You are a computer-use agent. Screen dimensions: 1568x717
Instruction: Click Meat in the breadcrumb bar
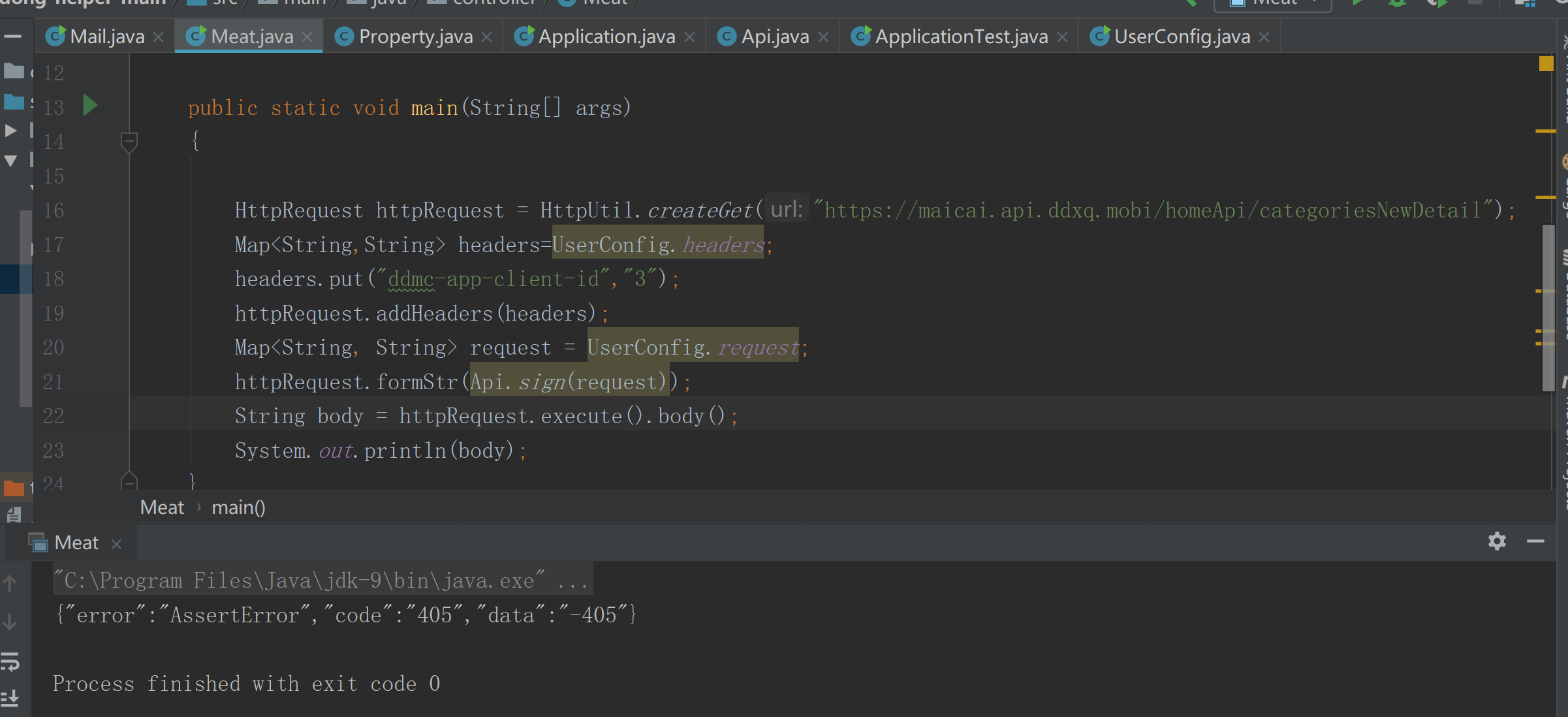[162, 507]
